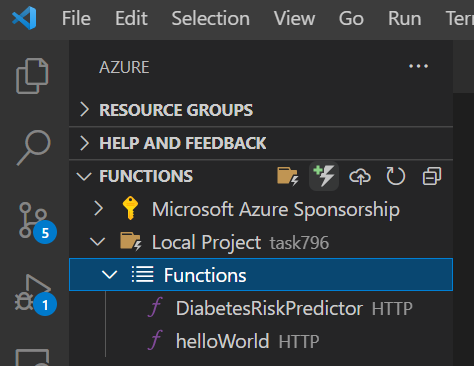The width and height of the screenshot is (474, 366).
Task: Collapse the Local Project node chevron
Action: click(x=98, y=242)
